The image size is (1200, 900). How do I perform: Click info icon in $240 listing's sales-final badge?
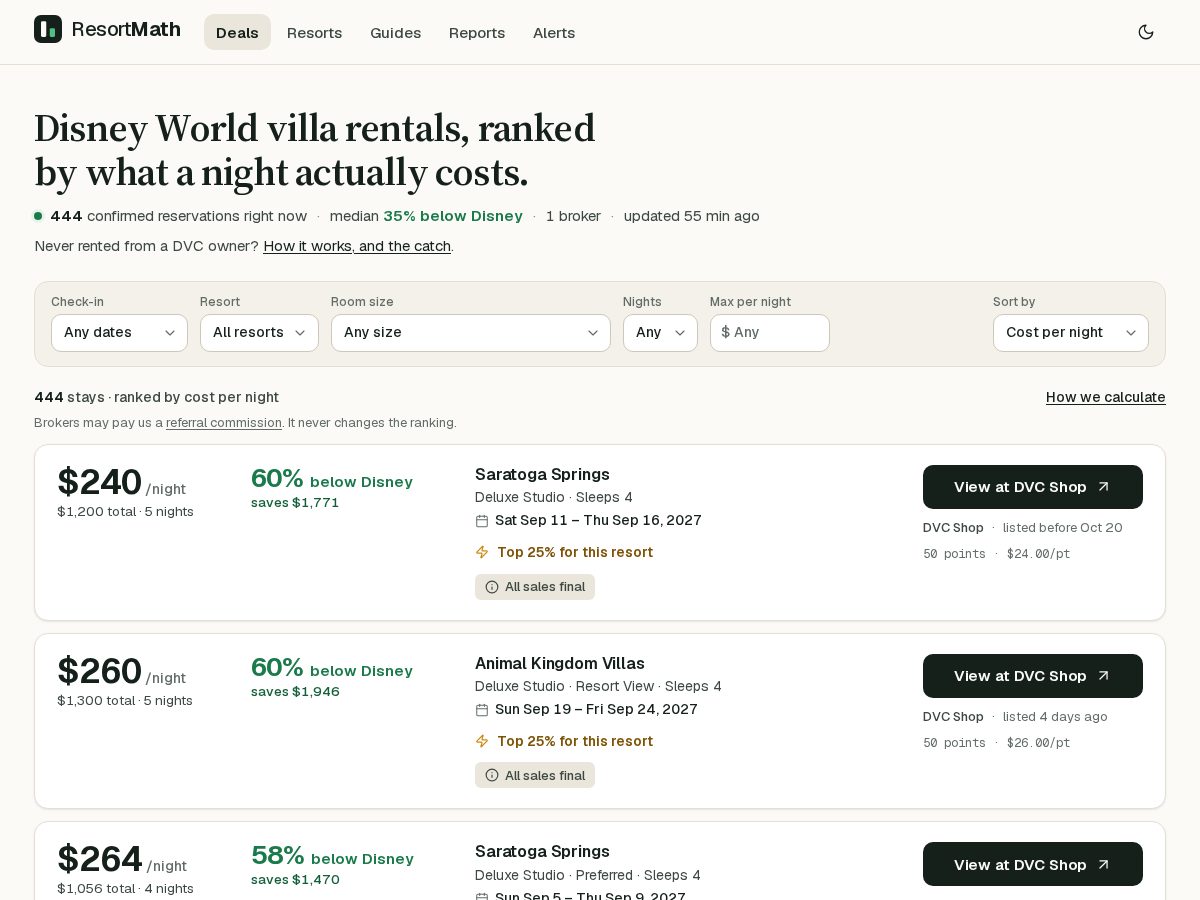[492, 587]
